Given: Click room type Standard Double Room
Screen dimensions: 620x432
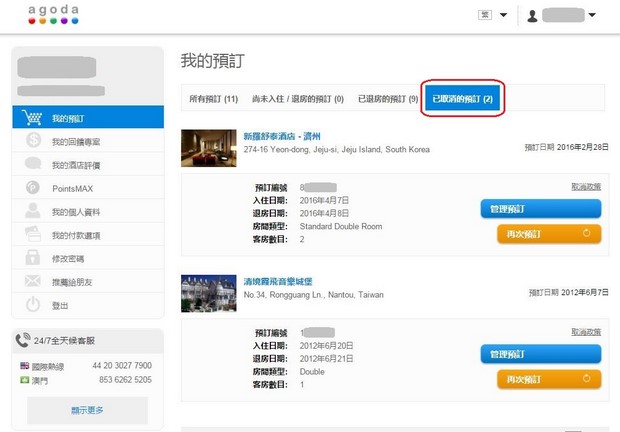Looking at the screenshot, I should (341, 226).
